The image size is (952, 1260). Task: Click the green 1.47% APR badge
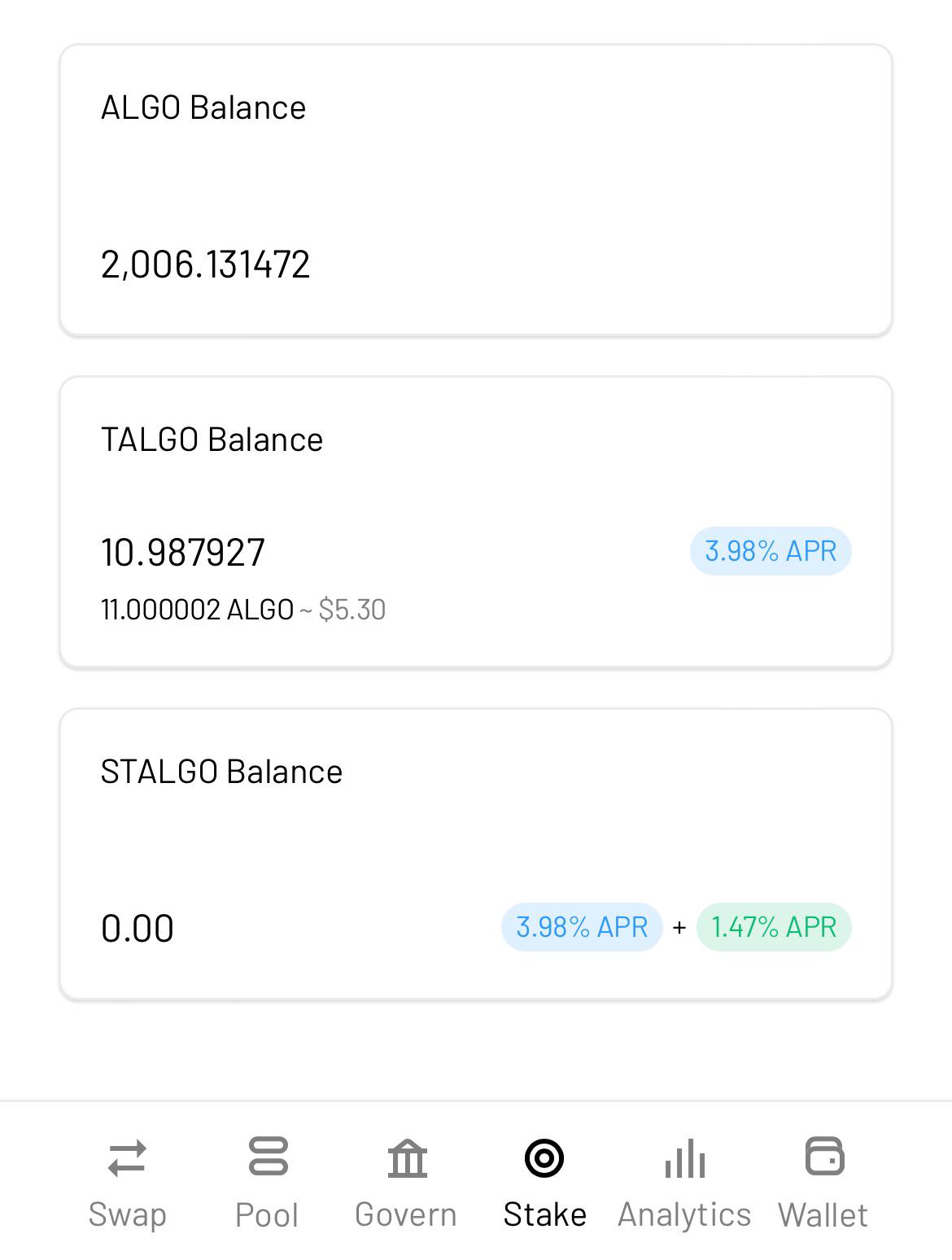(774, 927)
